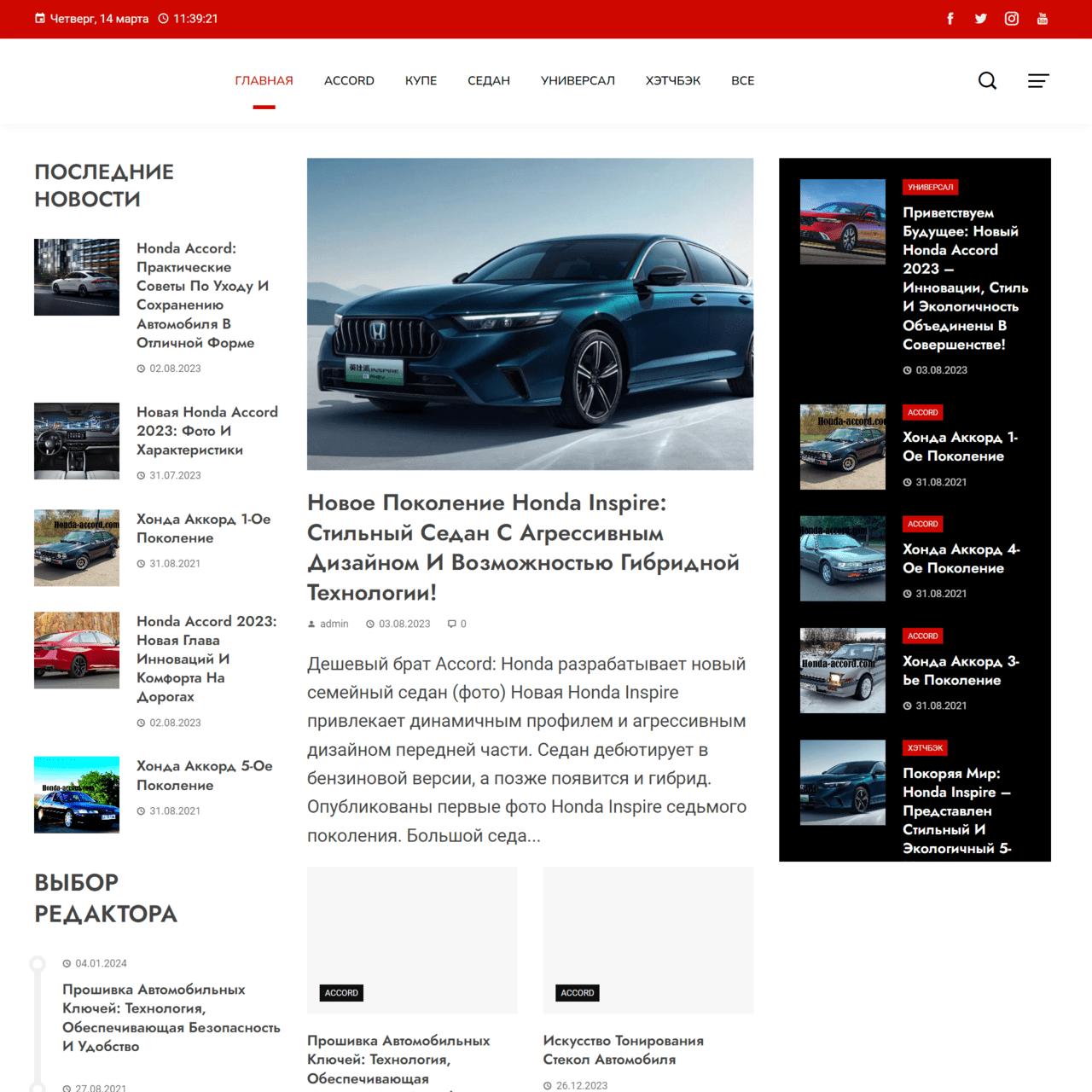Viewport: 1092px width, 1092px height.
Task: Click the ХЭТЧБЭК category tag in sidebar
Action: click(926, 747)
